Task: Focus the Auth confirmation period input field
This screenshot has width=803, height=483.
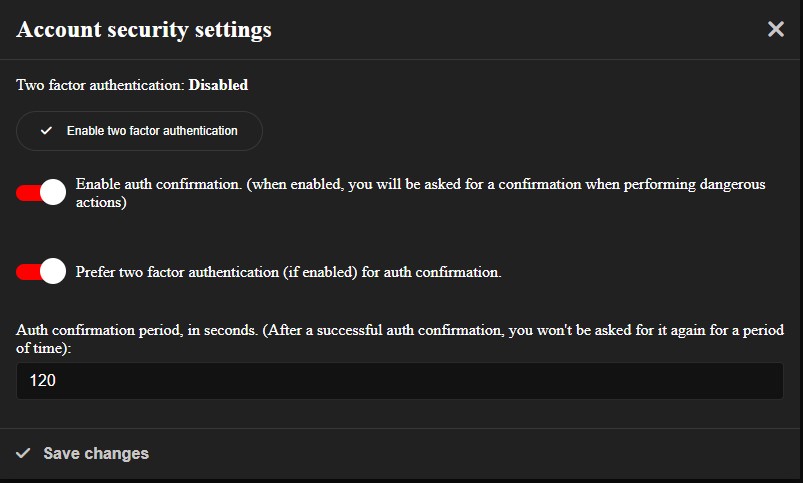Action: point(399,381)
